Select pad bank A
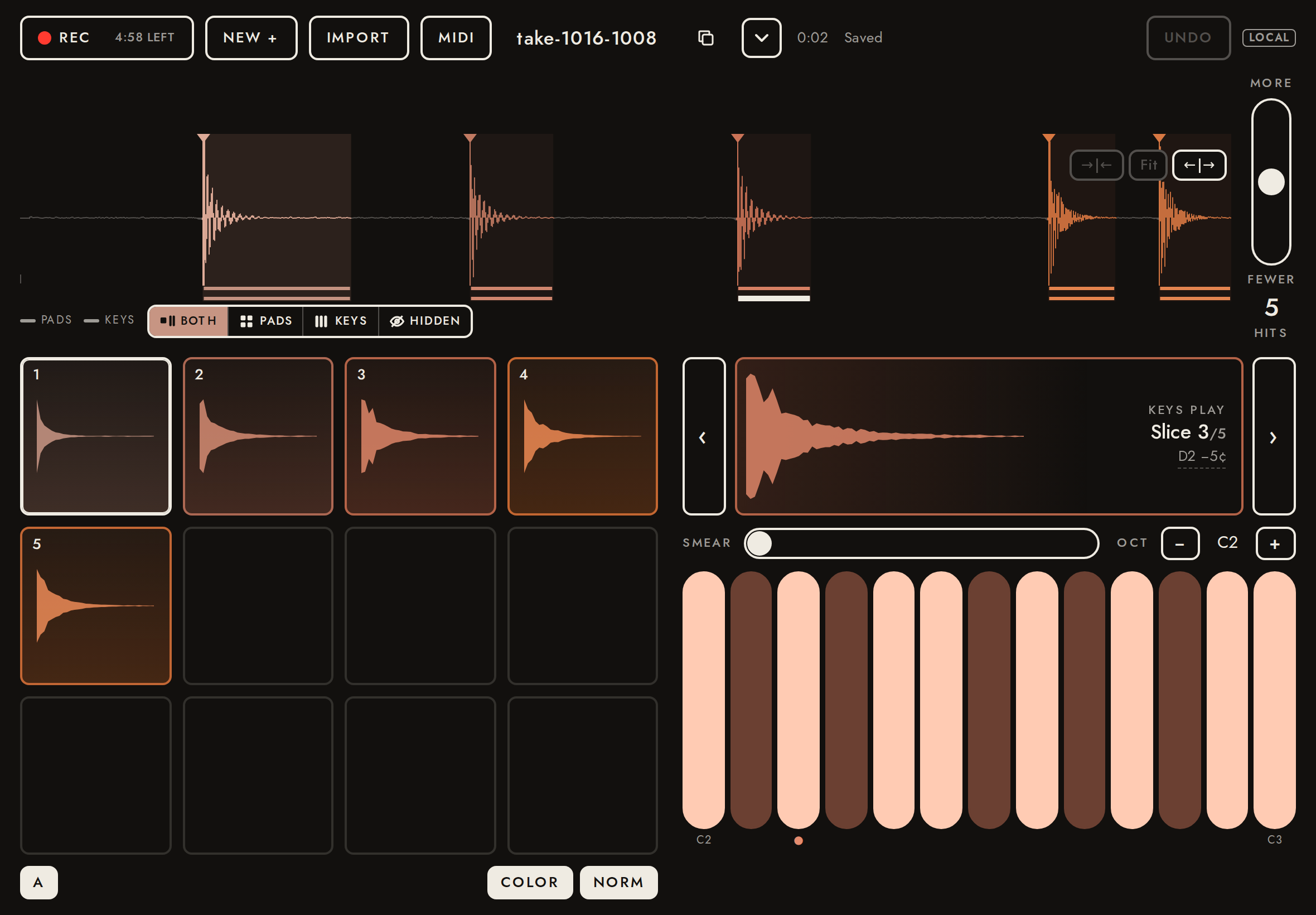The width and height of the screenshot is (1316, 915). pos(39,882)
